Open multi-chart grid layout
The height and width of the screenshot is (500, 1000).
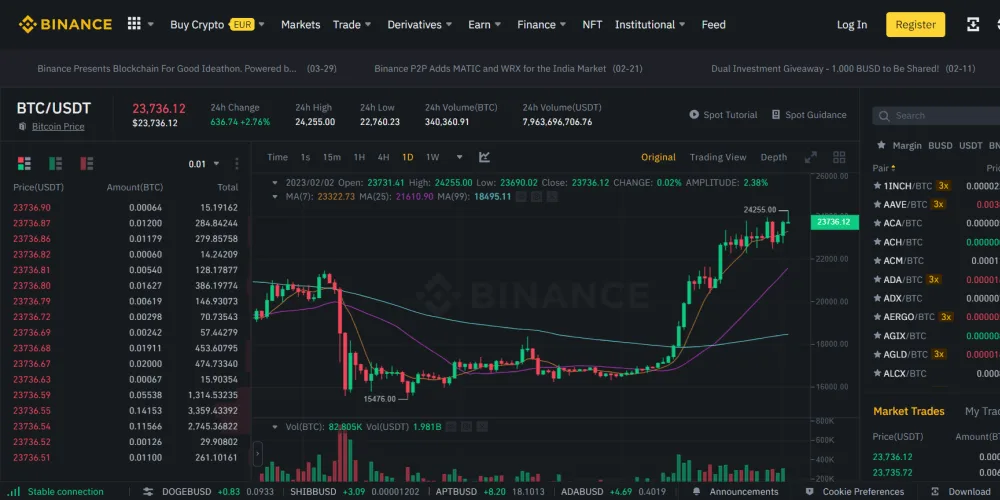pos(839,157)
